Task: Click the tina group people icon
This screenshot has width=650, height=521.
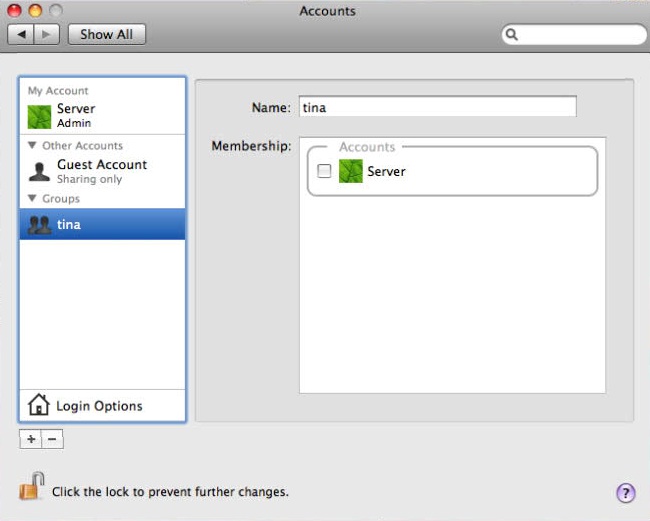Action: click(x=39, y=225)
